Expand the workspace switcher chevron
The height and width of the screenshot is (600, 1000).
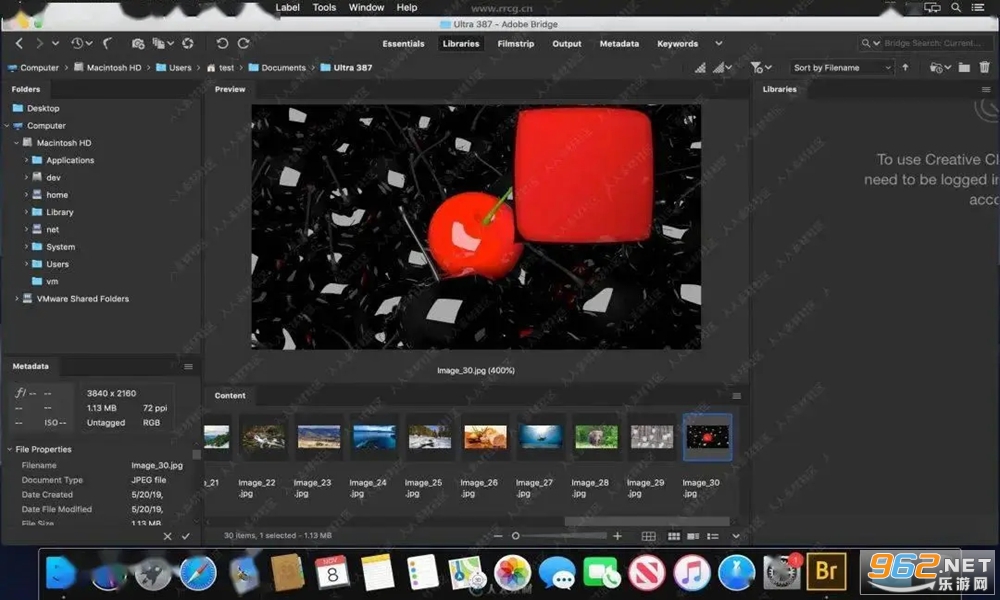click(x=719, y=43)
